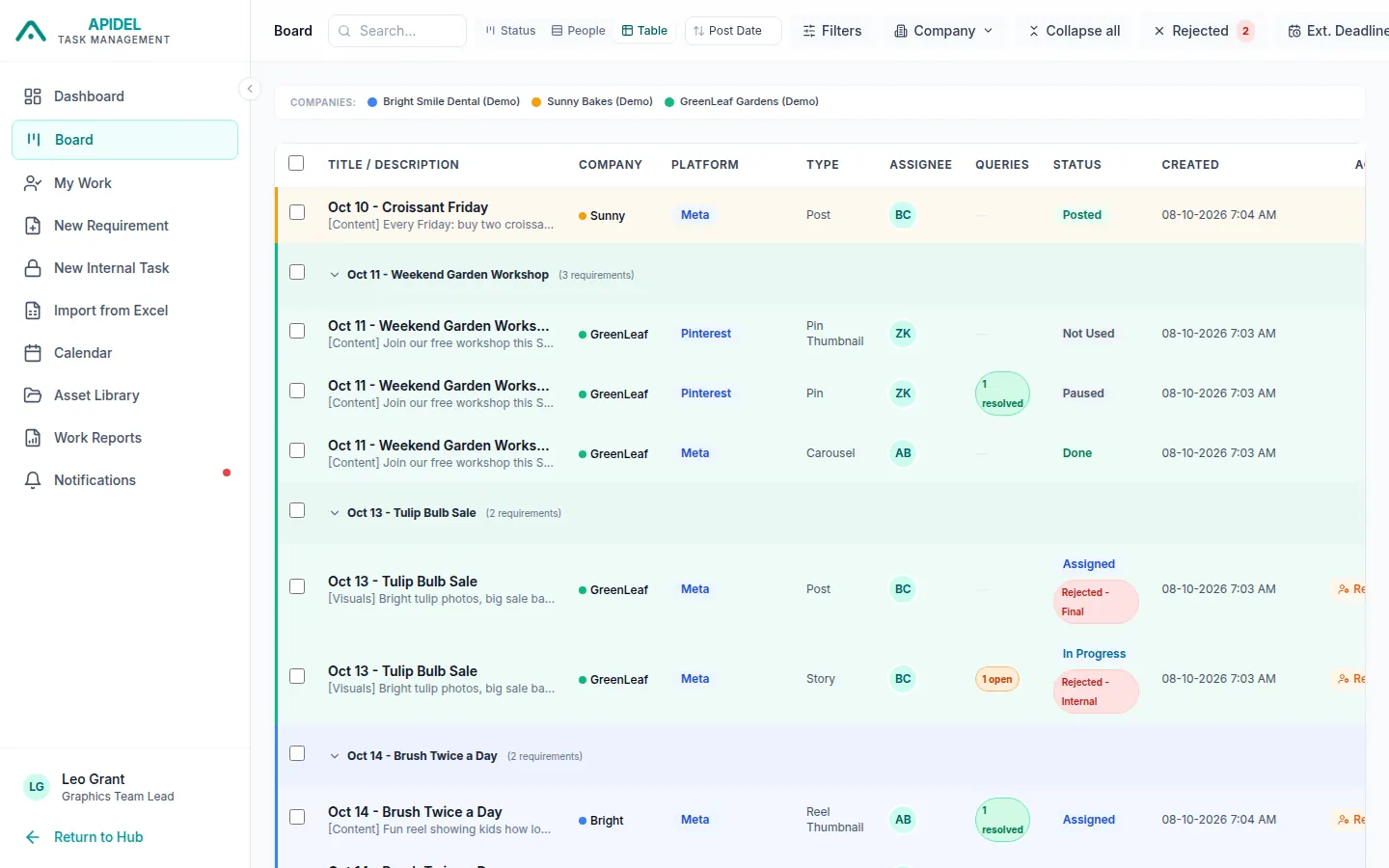Click the Return to Hub arrow icon
The image size is (1389, 868).
pyautogui.click(x=33, y=837)
